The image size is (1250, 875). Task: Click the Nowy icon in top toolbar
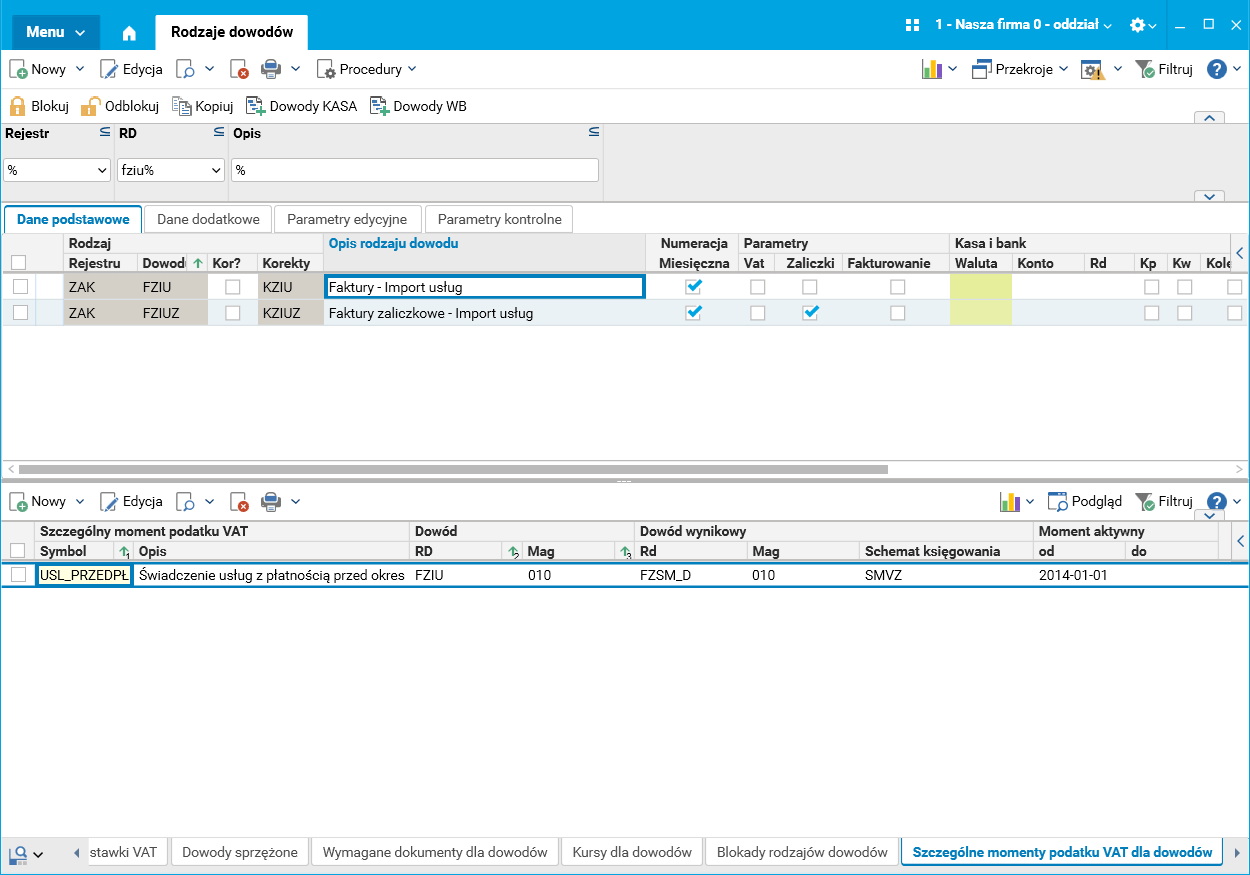click(x=19, y=69)
